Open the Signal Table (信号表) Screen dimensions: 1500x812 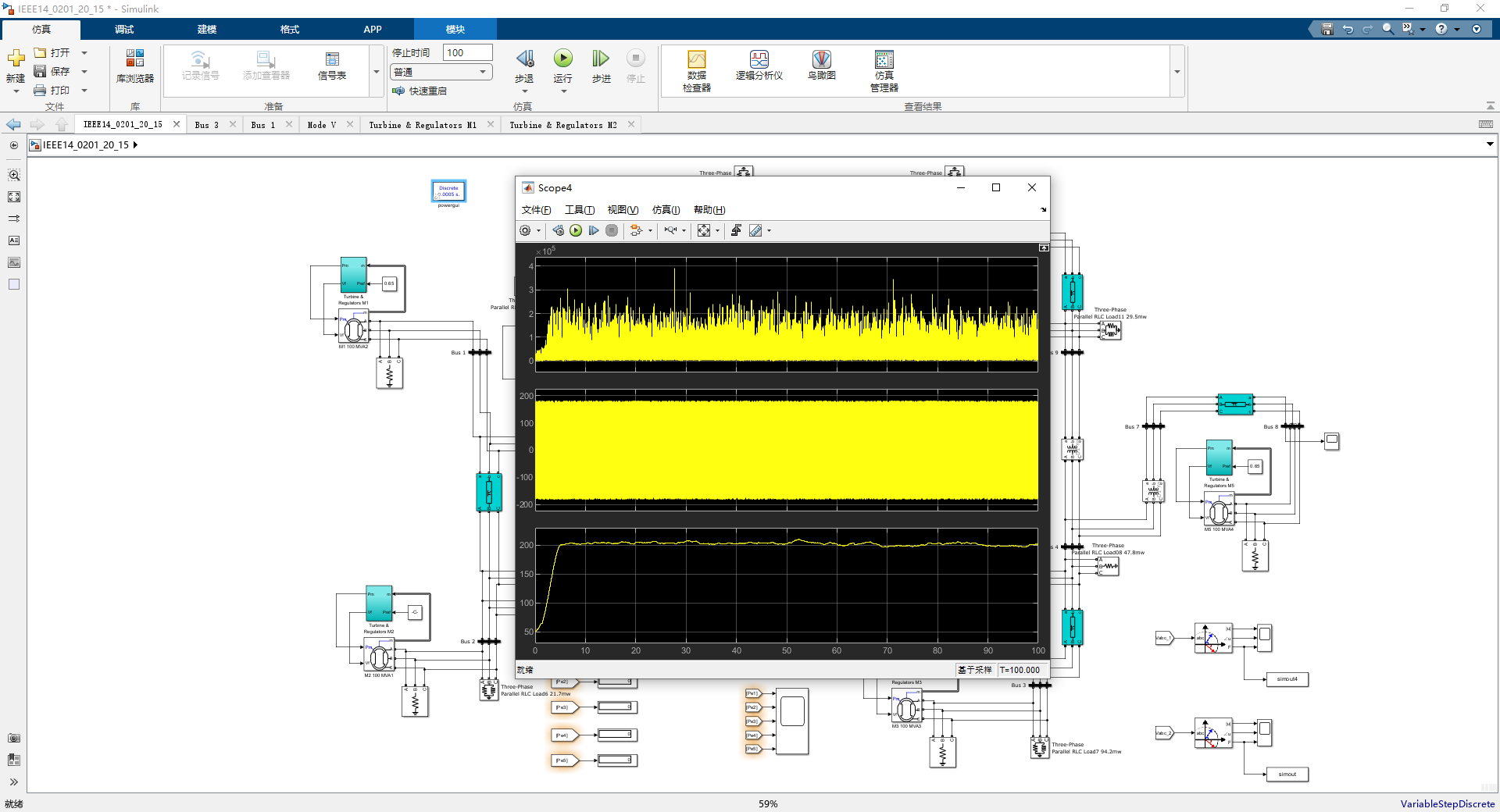(x=332, y=66)
